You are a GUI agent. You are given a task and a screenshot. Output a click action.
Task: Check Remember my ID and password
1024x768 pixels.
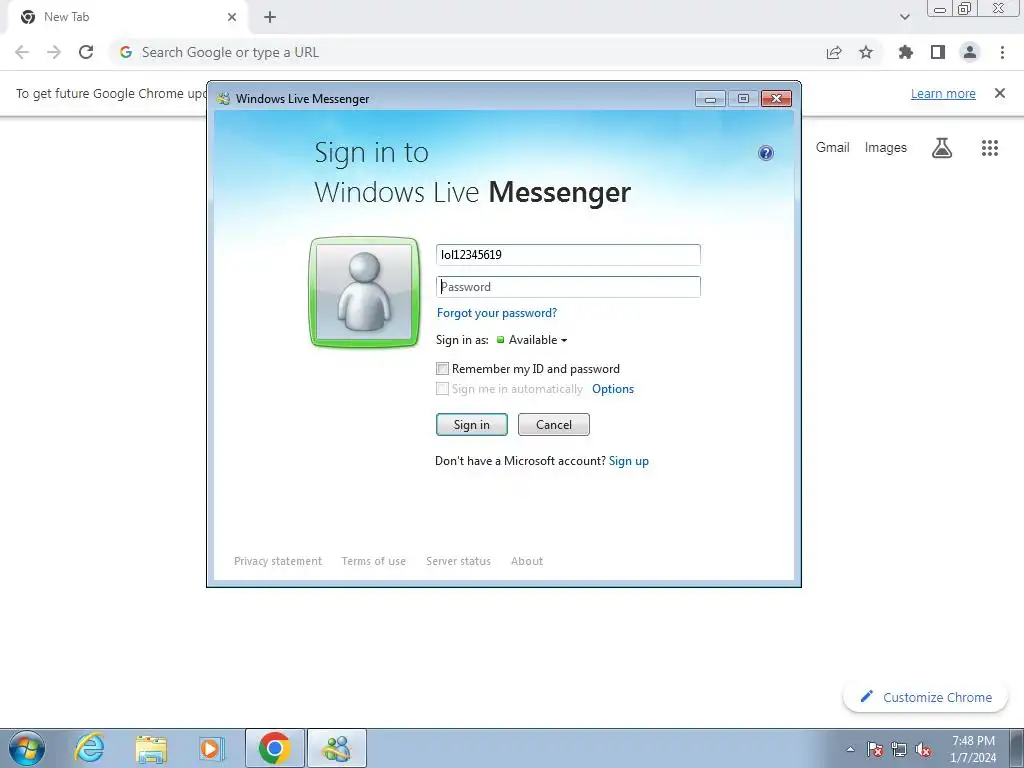point(442,368)
